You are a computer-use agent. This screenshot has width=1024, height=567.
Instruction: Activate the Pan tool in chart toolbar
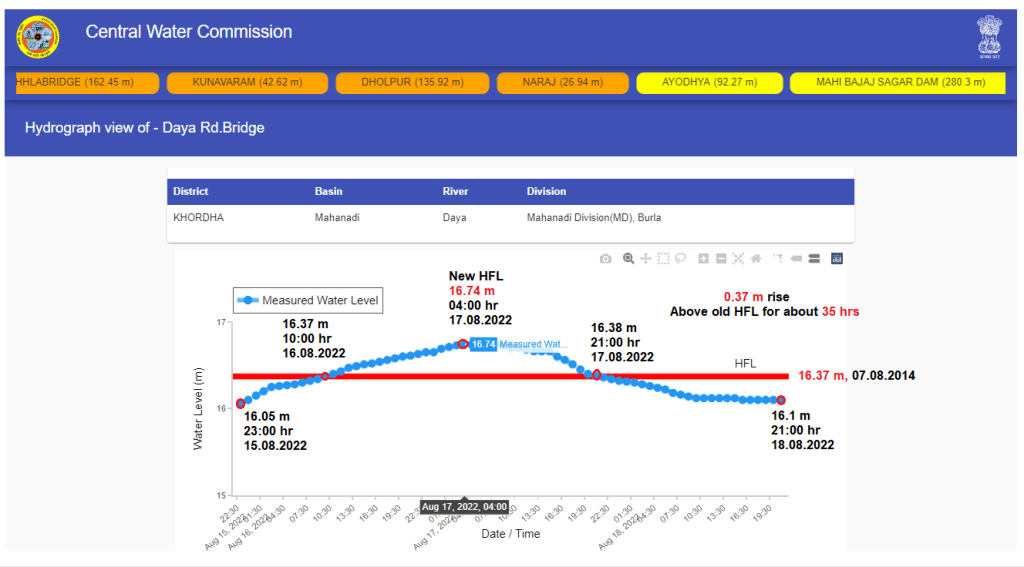click(646, 259)
